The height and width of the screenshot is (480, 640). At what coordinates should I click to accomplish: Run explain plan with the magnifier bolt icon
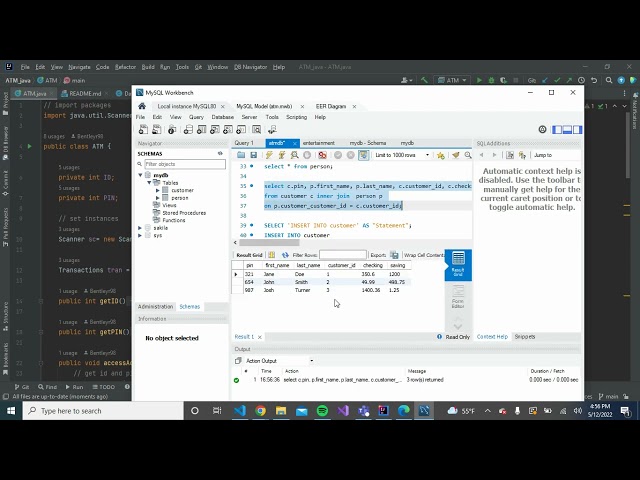click(x=294, y=155)
